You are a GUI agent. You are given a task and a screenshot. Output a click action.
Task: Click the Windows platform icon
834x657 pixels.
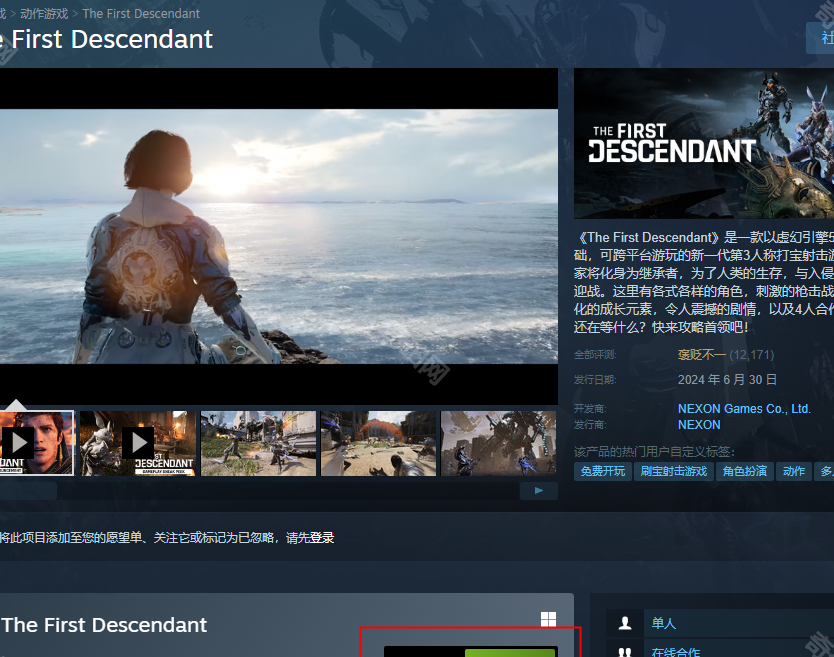(x=548, y=619)
